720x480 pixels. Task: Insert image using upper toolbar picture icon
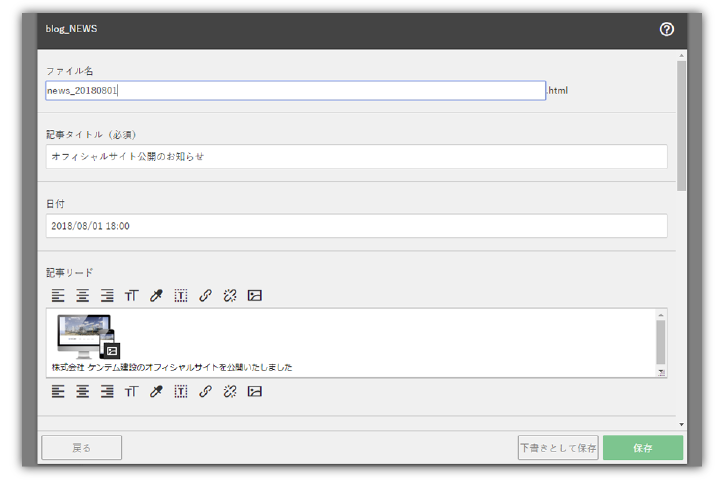pyautogui.click(x=255, y=295)
